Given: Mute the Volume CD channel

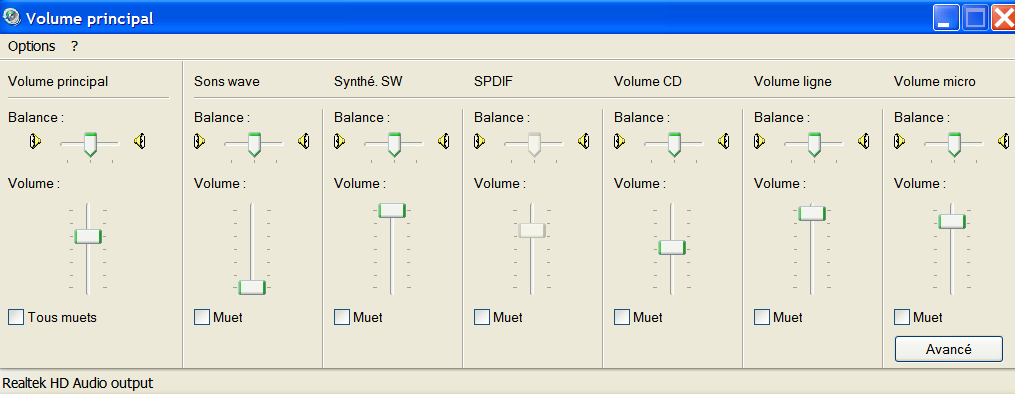Looking at the screenshot, I should click(621, 317).
